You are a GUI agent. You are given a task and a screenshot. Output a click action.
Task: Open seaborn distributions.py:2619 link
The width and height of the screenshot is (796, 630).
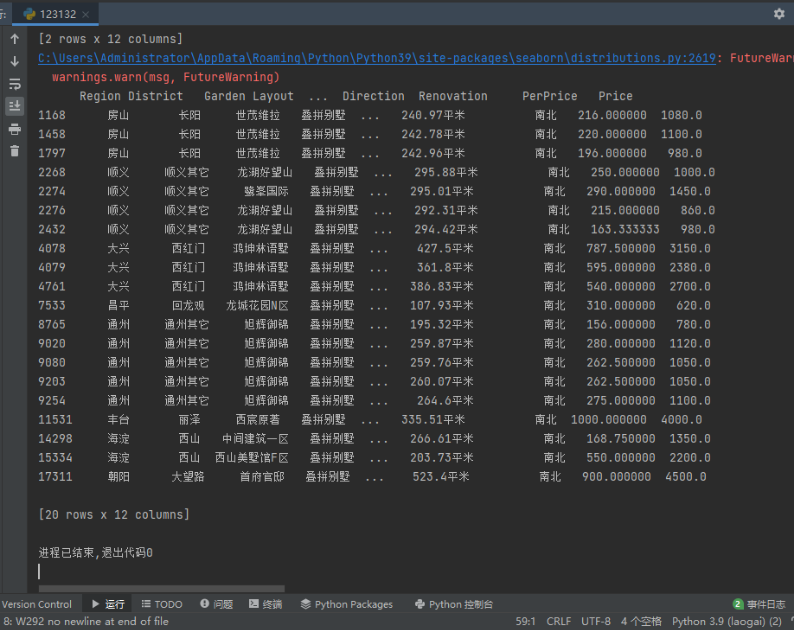(x=377, y=58)
